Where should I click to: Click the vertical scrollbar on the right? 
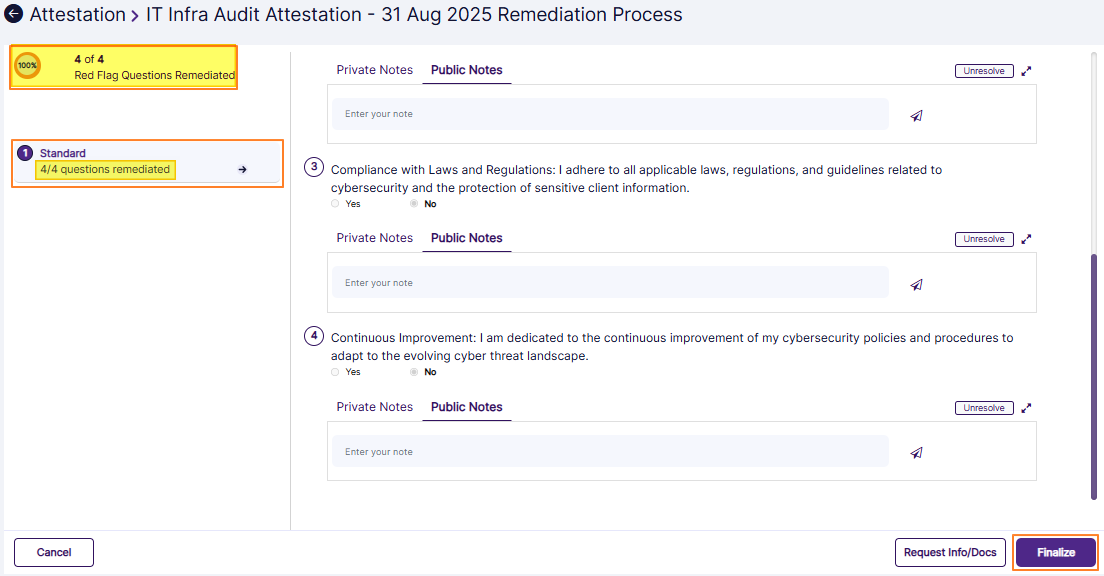pos(1095,370)
